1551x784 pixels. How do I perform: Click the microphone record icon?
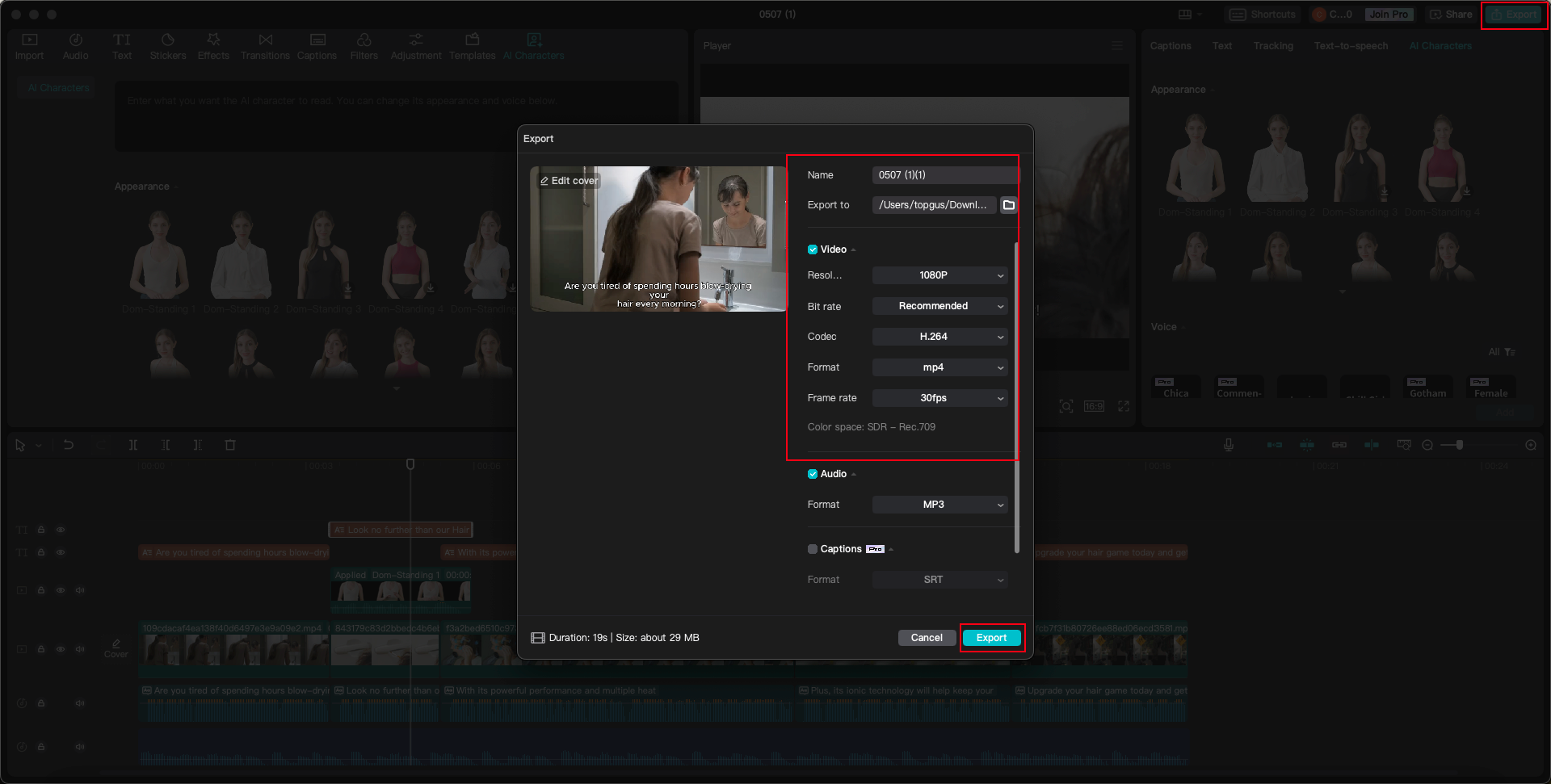coord(1228,445)
